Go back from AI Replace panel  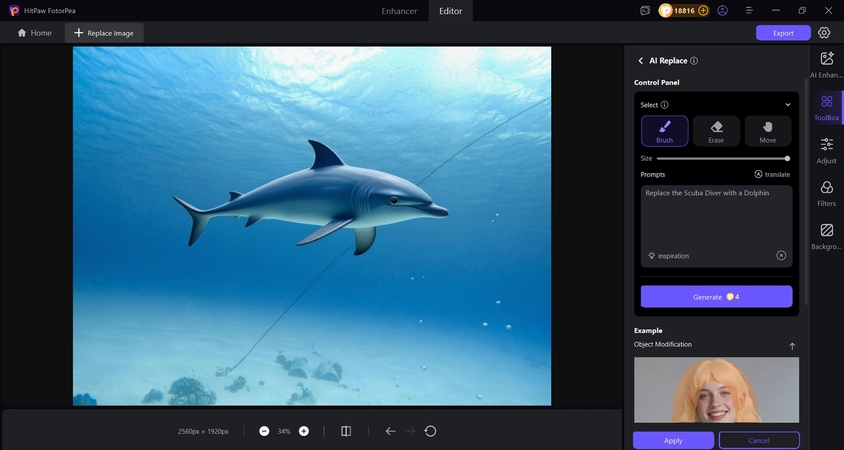[641, 61]
